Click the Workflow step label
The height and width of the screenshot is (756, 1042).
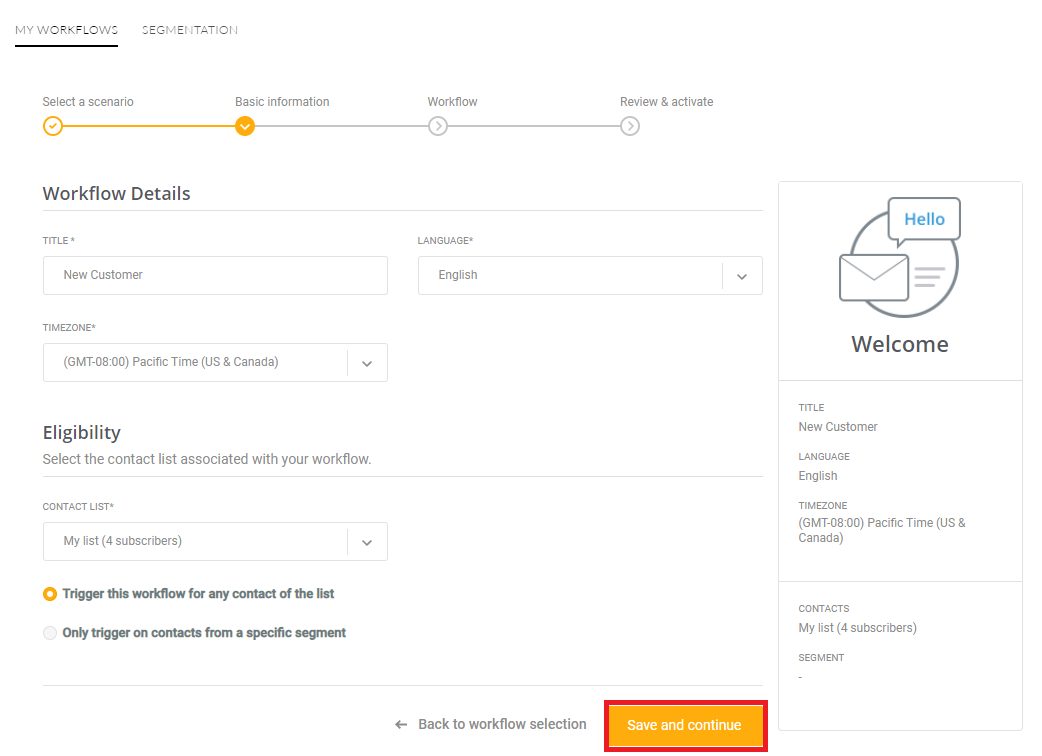coord(452,102)
